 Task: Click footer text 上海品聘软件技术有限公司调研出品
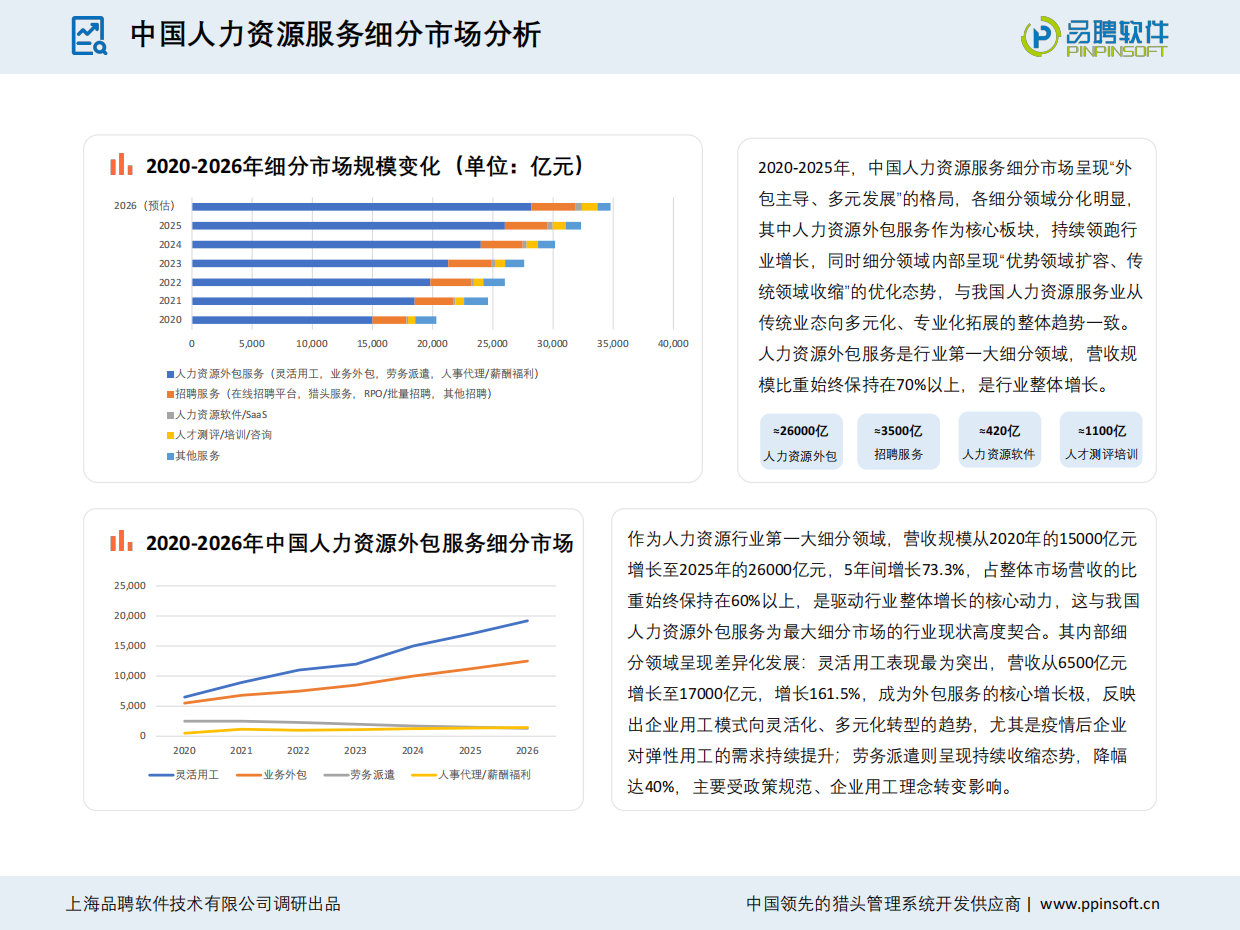(203, 904)
